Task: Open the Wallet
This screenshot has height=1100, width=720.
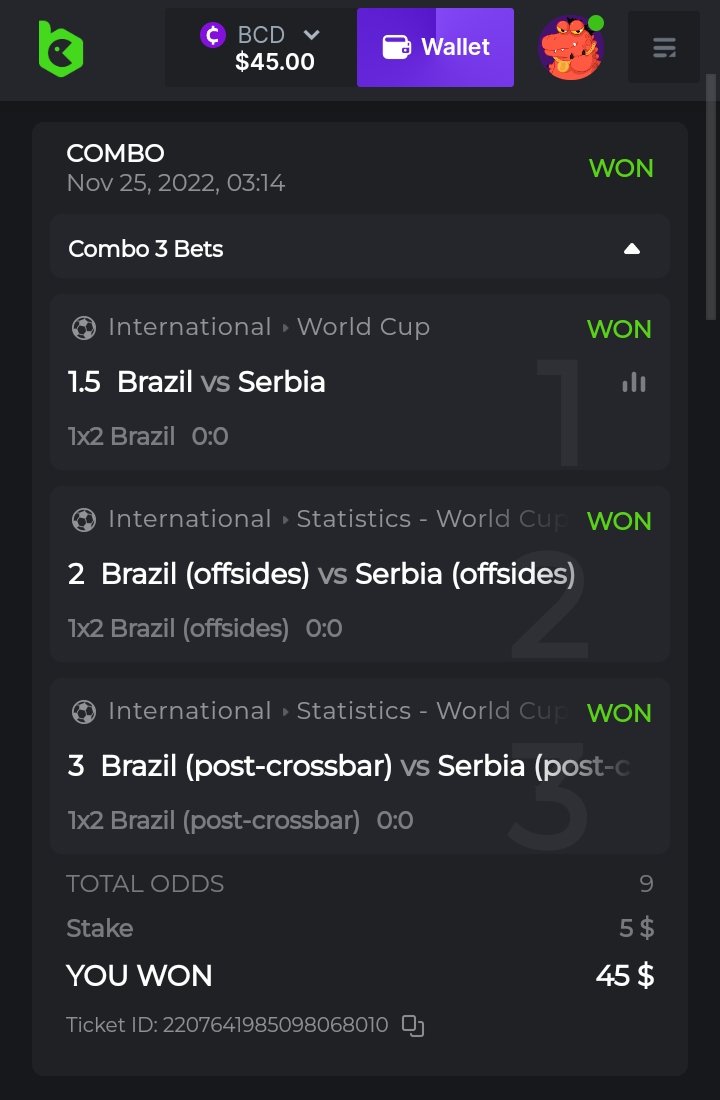Action: coord(435,47)
